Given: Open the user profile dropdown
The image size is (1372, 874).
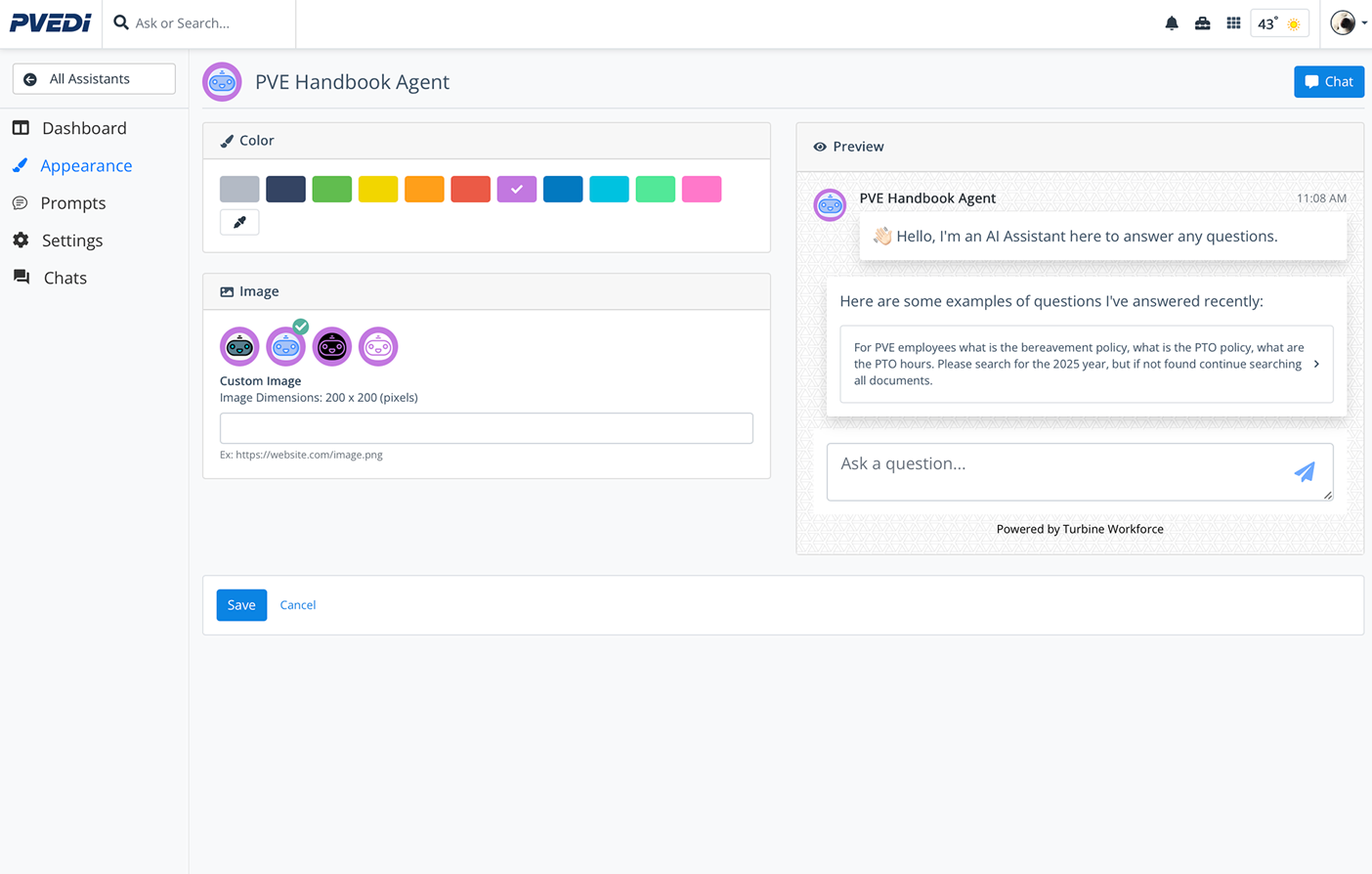Looking at the screenshot, I should click(x=1349, y=22).
